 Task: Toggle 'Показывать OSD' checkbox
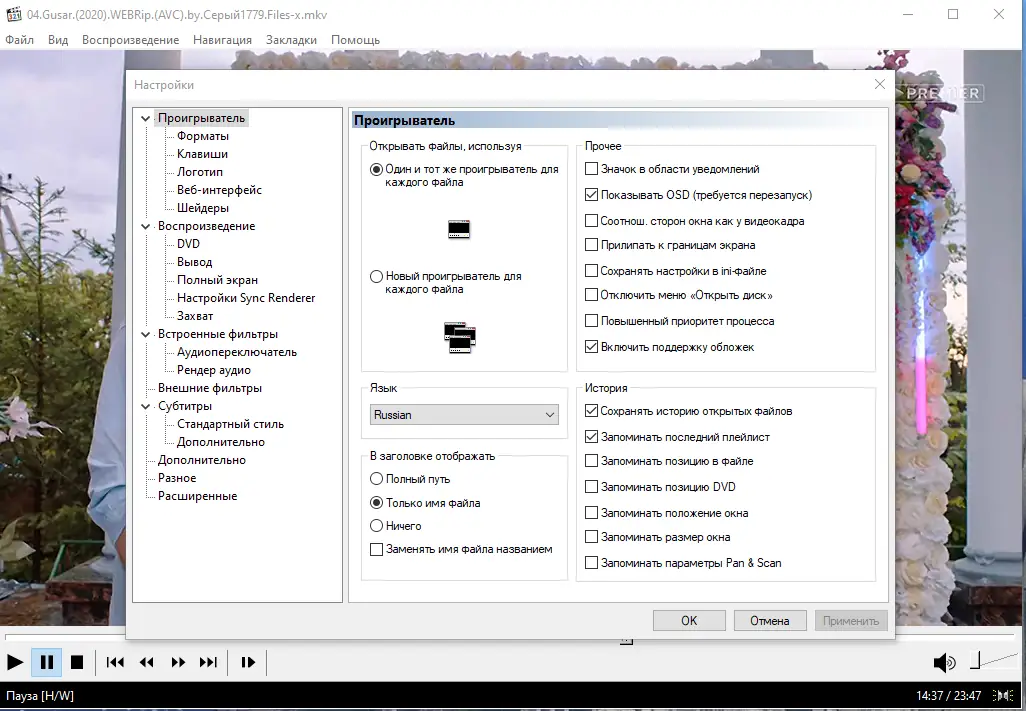coord(698,195)
